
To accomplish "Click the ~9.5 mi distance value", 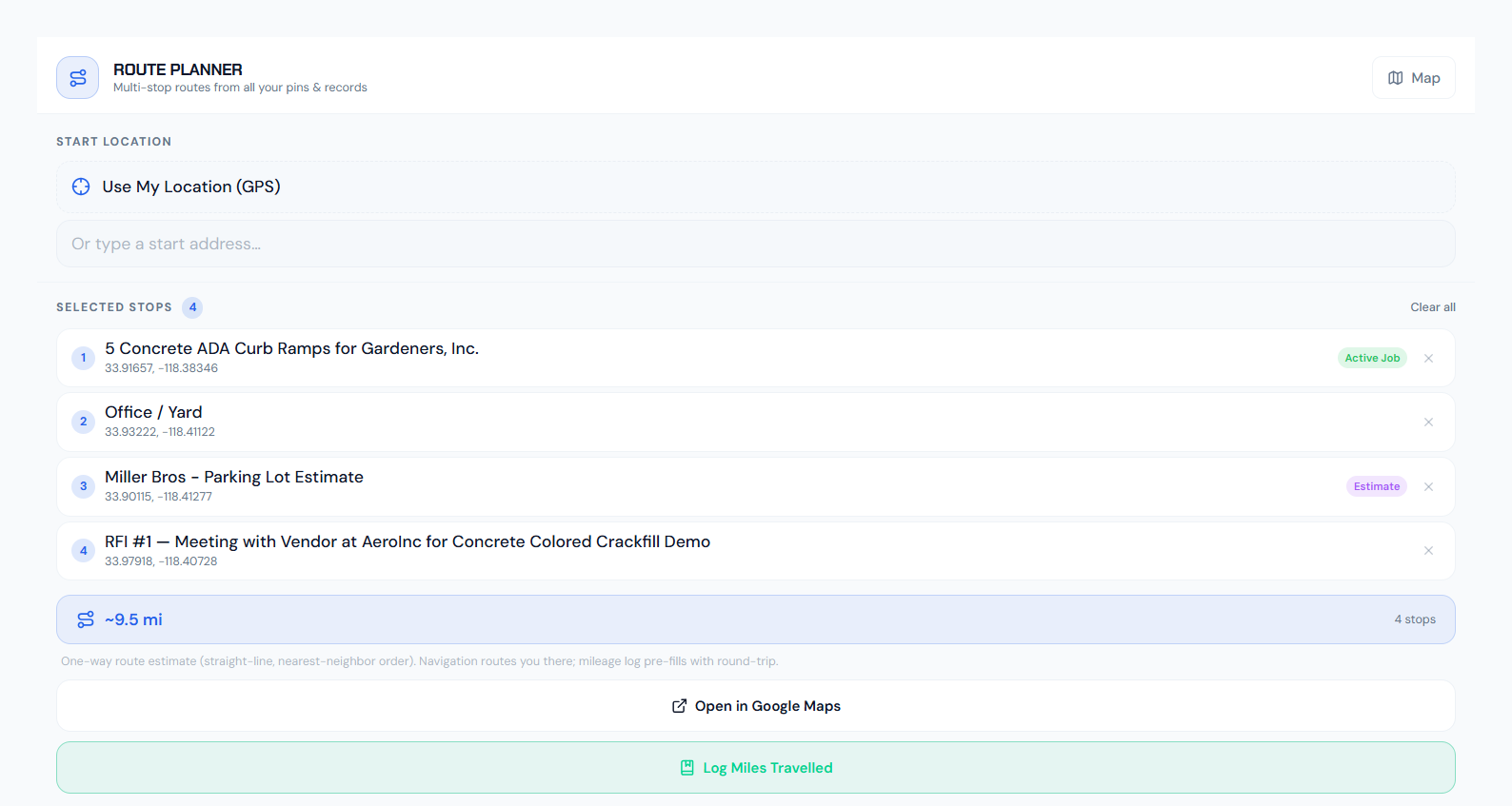I will (x=133, y=619).
